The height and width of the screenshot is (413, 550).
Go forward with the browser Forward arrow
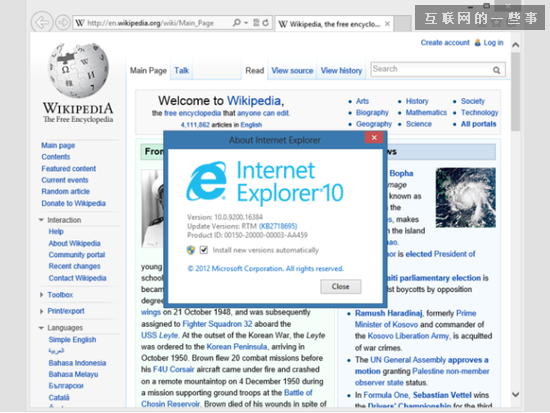63,23
